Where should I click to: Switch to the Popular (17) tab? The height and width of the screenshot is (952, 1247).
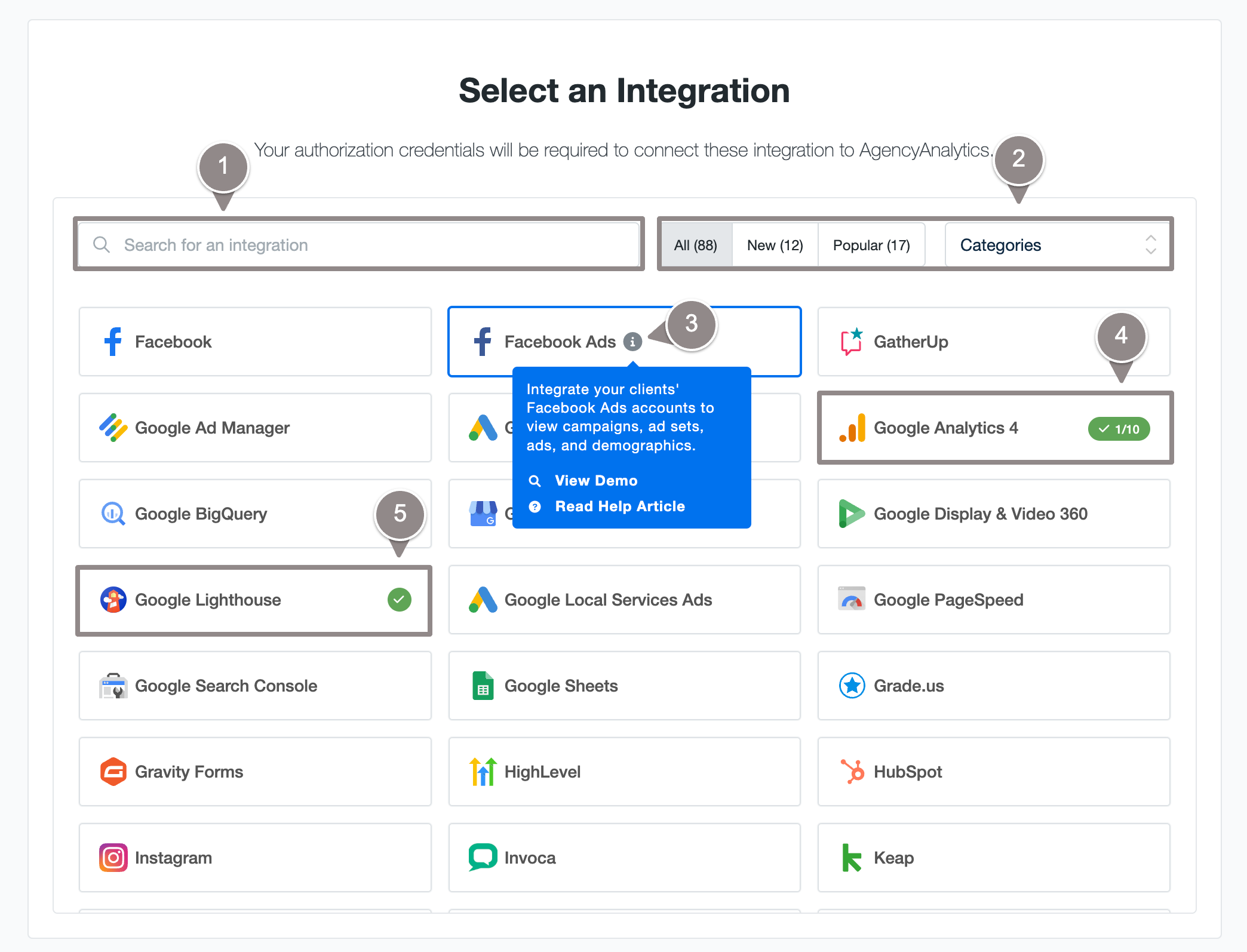(x=871, y=244)
